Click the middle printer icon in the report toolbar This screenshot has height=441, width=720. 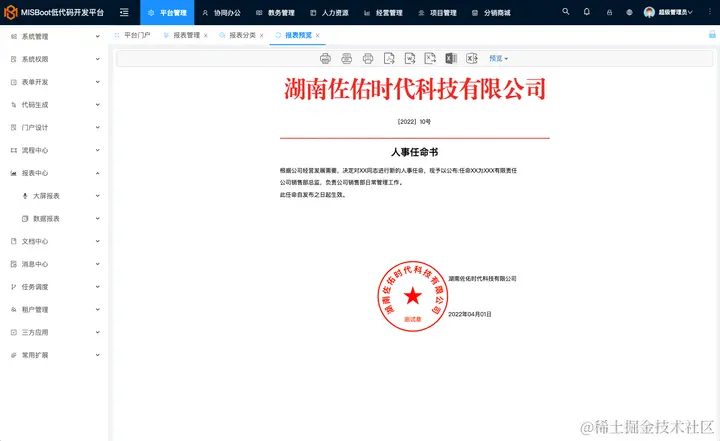point(347,58)
